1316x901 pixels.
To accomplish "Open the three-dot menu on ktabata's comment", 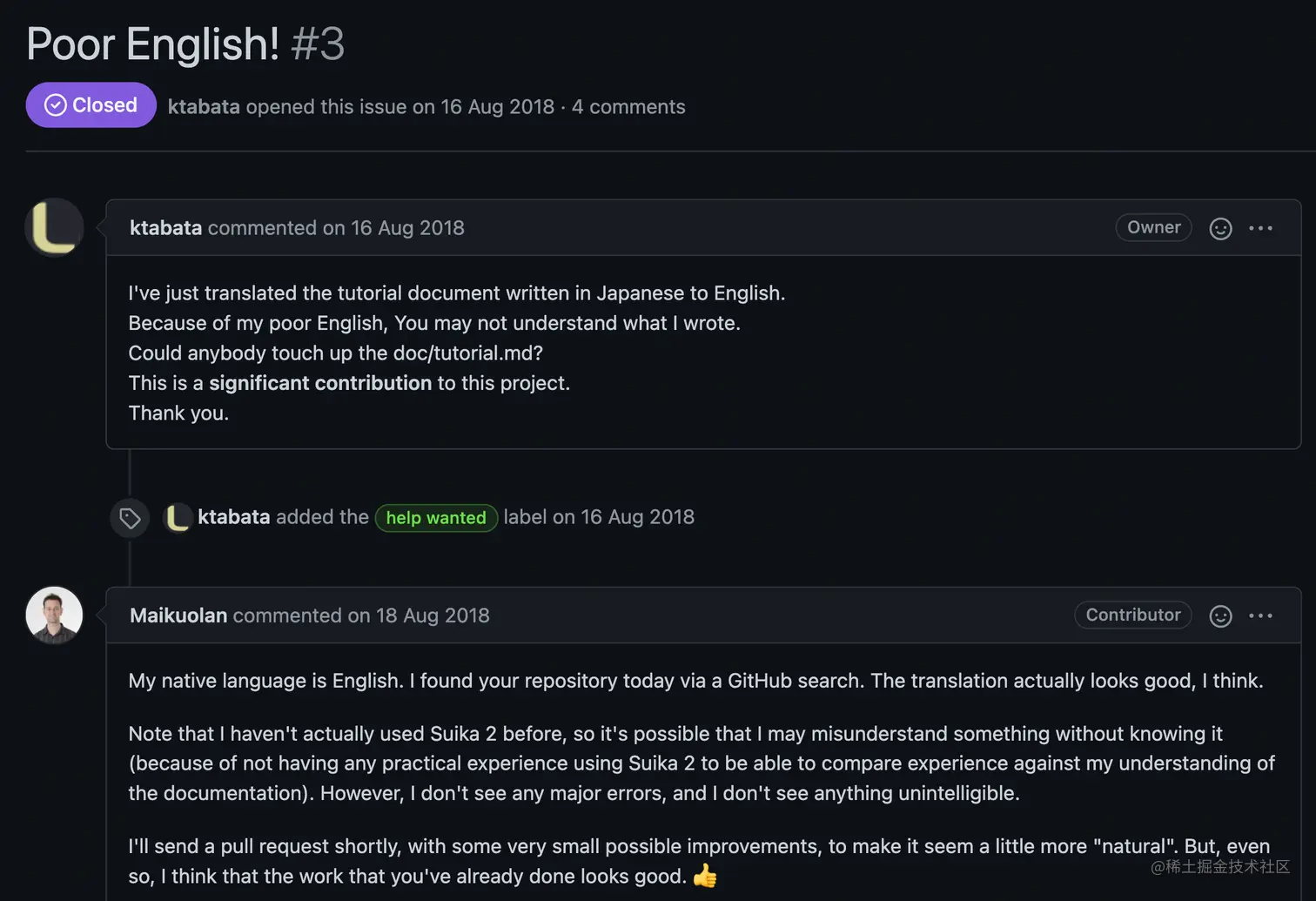I will 1260,228.
